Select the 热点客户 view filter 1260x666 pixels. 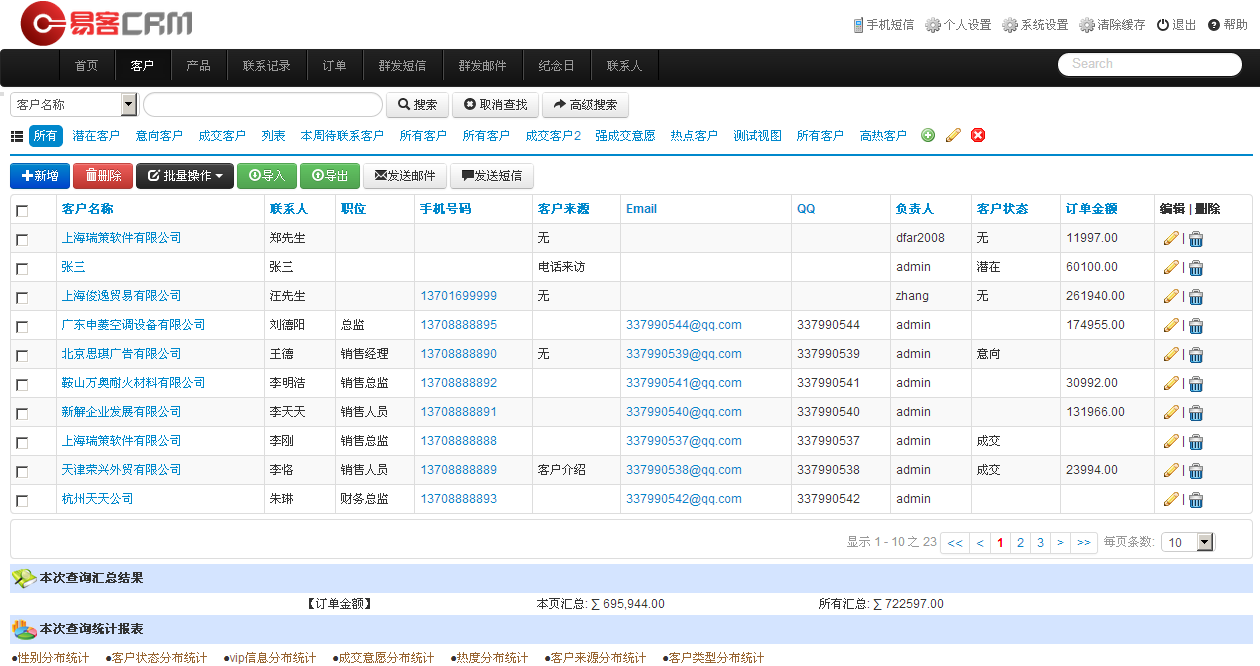pyautogui.click(x=694, y=136)
